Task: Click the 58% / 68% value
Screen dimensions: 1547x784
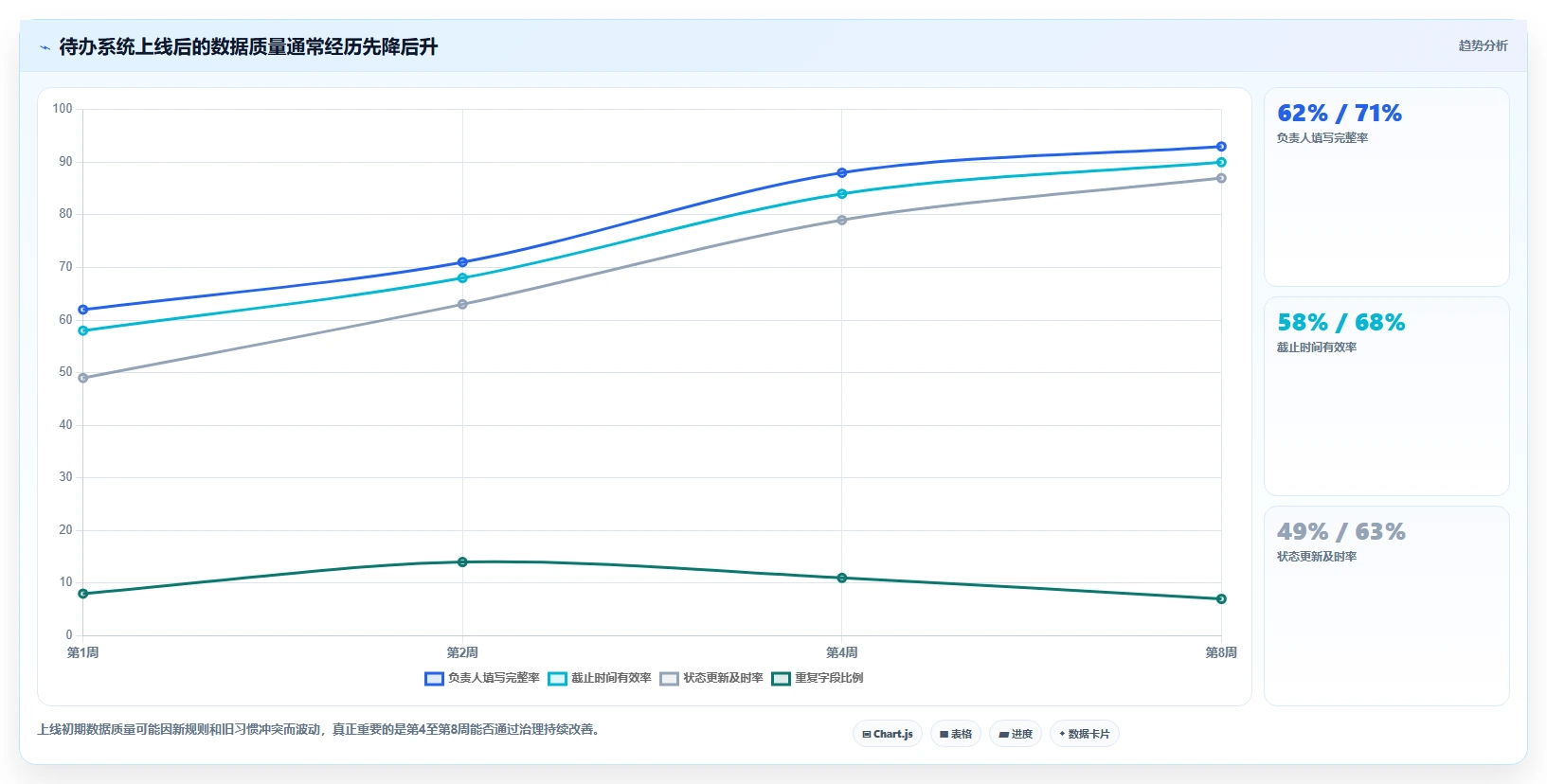Action: click(1341, 323)
